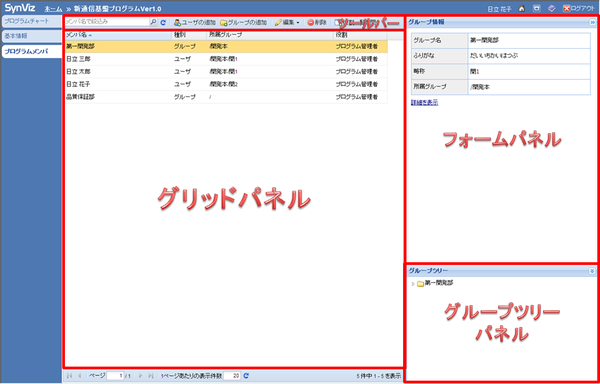Click the グループの追加 button
The width and height of the screenshot is (600, 384).
(243, 23)
